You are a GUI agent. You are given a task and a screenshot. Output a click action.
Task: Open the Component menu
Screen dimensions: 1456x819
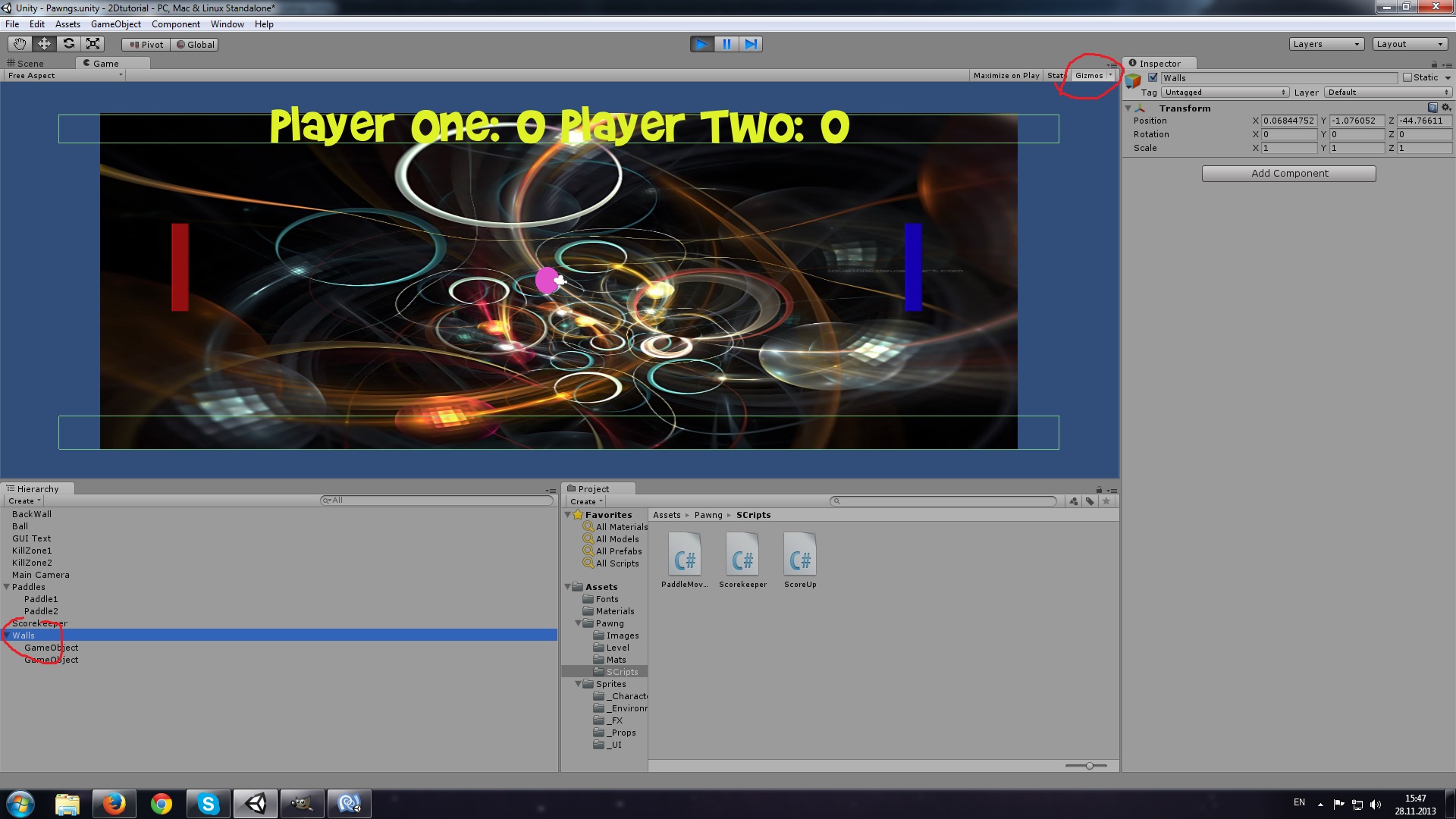pyautogui.click(x=176, y=24)
